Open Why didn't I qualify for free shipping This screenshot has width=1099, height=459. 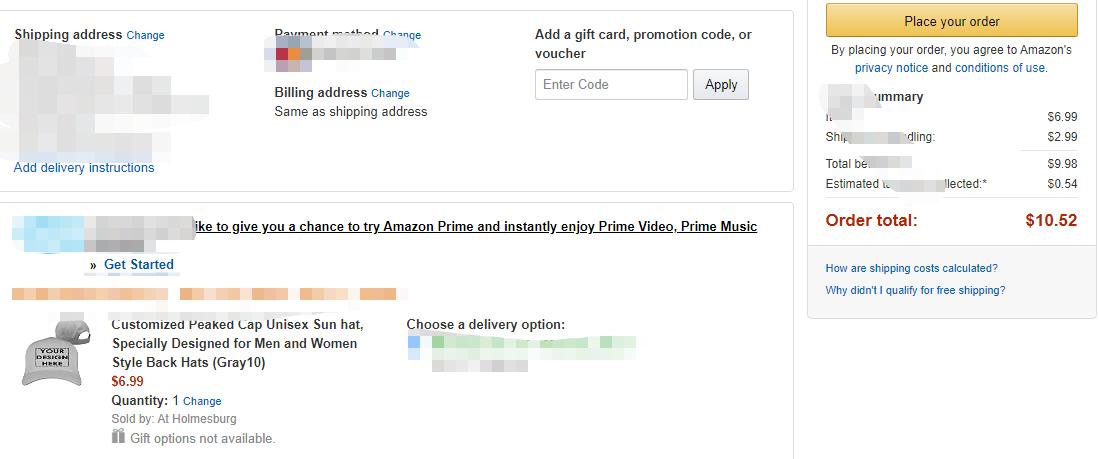[915, 290]
